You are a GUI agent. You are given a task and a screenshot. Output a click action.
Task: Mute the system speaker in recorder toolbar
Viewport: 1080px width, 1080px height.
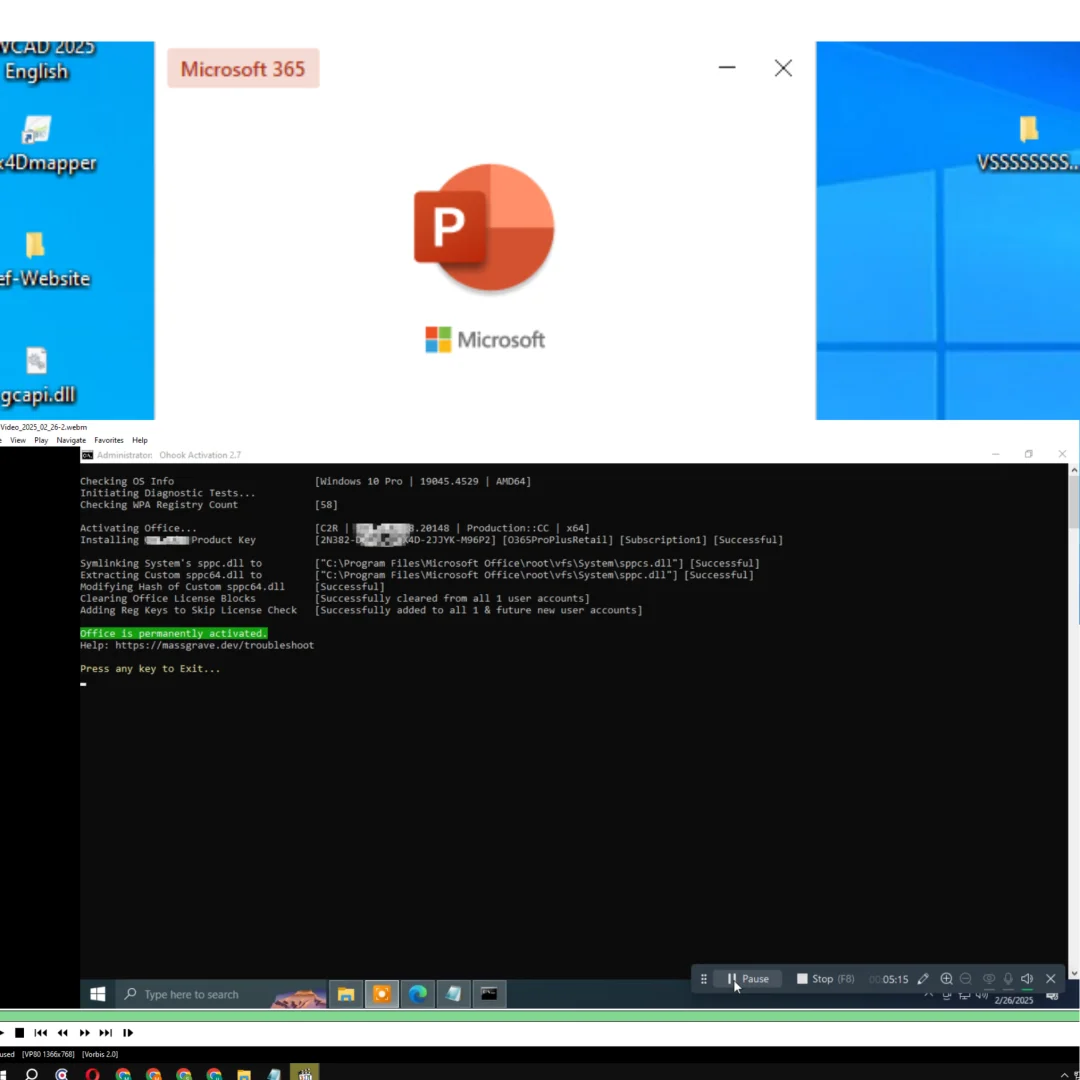[1027, 979]
